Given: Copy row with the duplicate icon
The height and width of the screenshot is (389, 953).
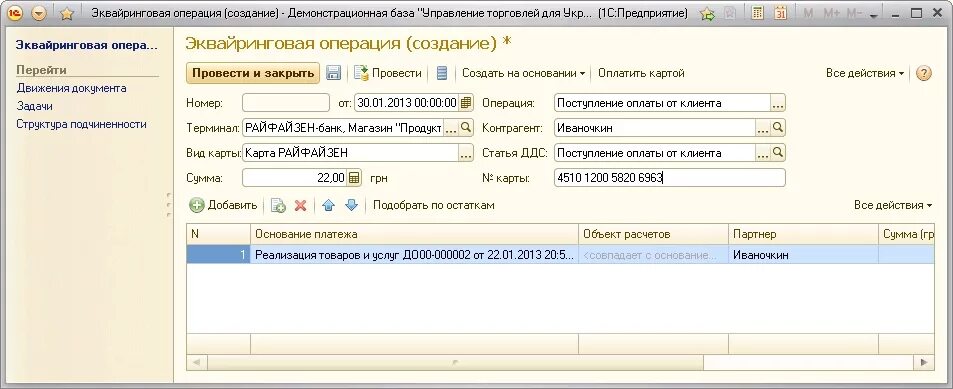Looking at the screenshot, I should (x=278, y=205).
